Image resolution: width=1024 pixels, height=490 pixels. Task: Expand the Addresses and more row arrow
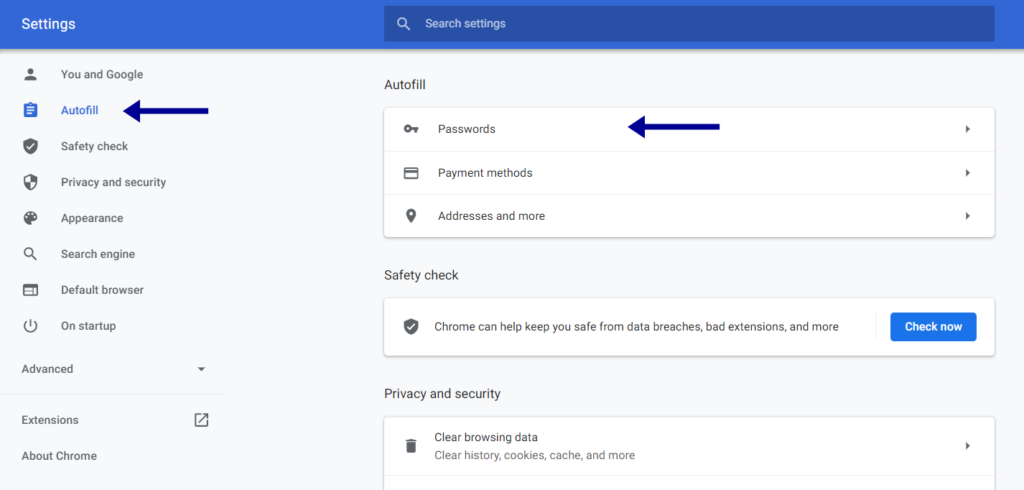[x=968, y=216]
